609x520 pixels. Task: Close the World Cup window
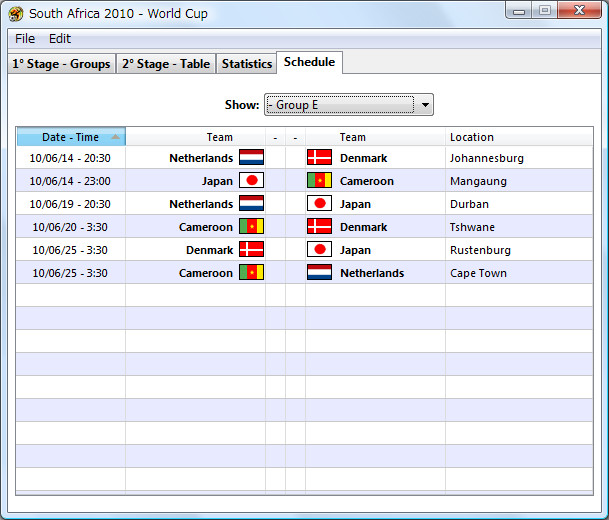(x=579, y=10)
